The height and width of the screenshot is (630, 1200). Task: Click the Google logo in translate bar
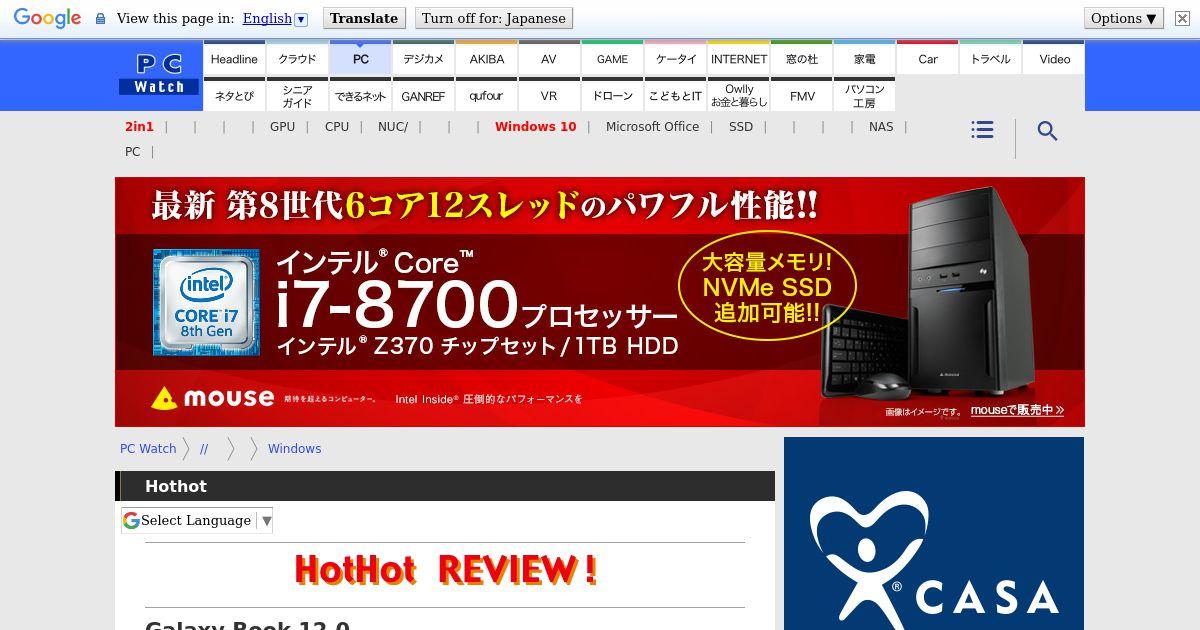click(47, 19)
